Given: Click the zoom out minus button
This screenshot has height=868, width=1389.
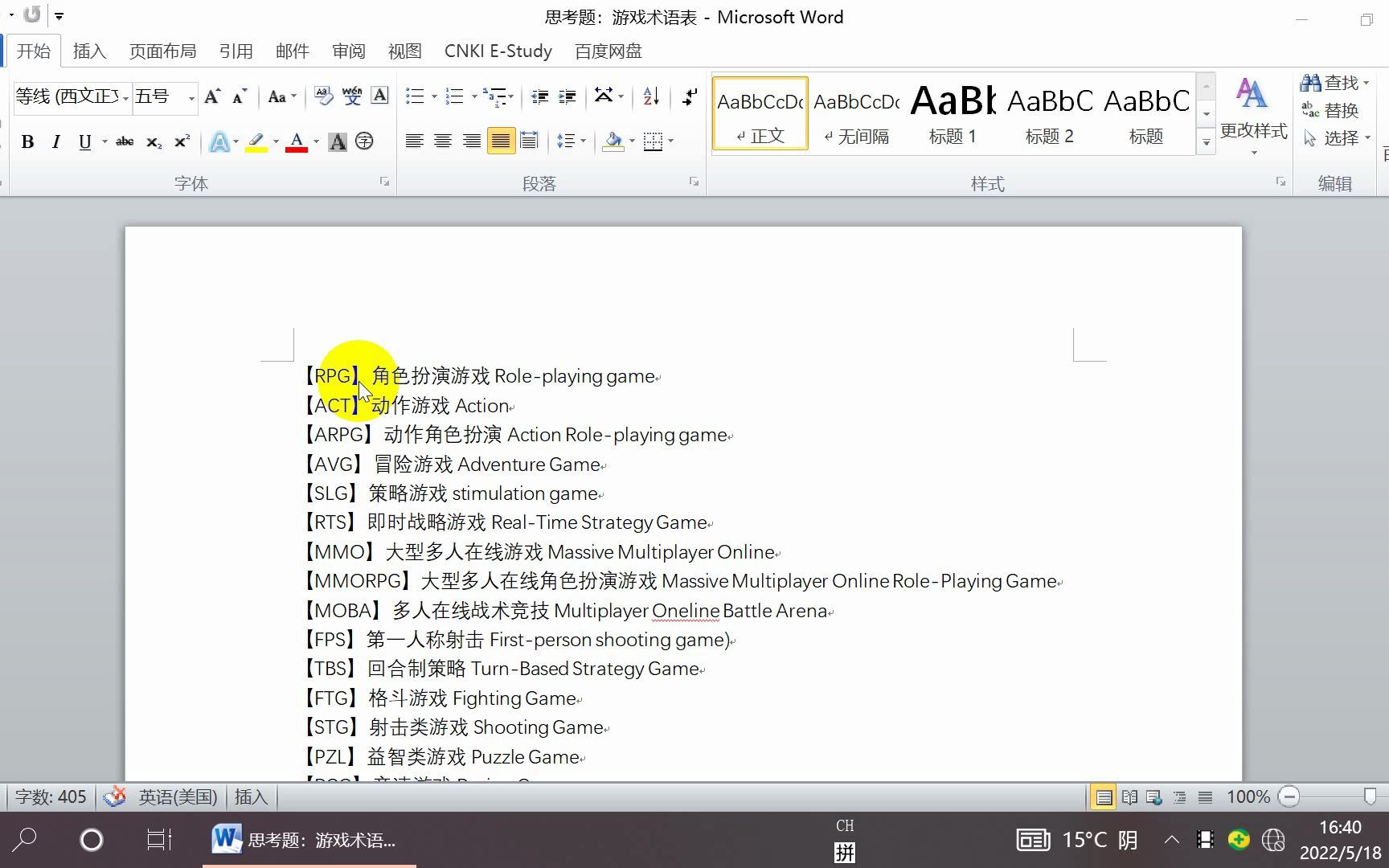Looking at the screenshot, I should (1289, 796).
